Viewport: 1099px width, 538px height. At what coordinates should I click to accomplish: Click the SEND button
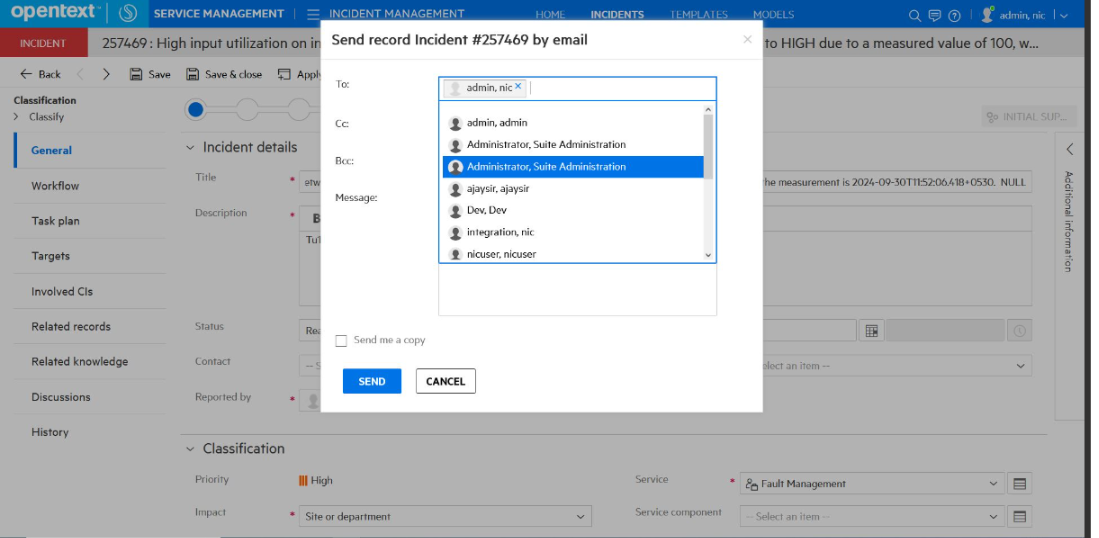click(371, 381)
